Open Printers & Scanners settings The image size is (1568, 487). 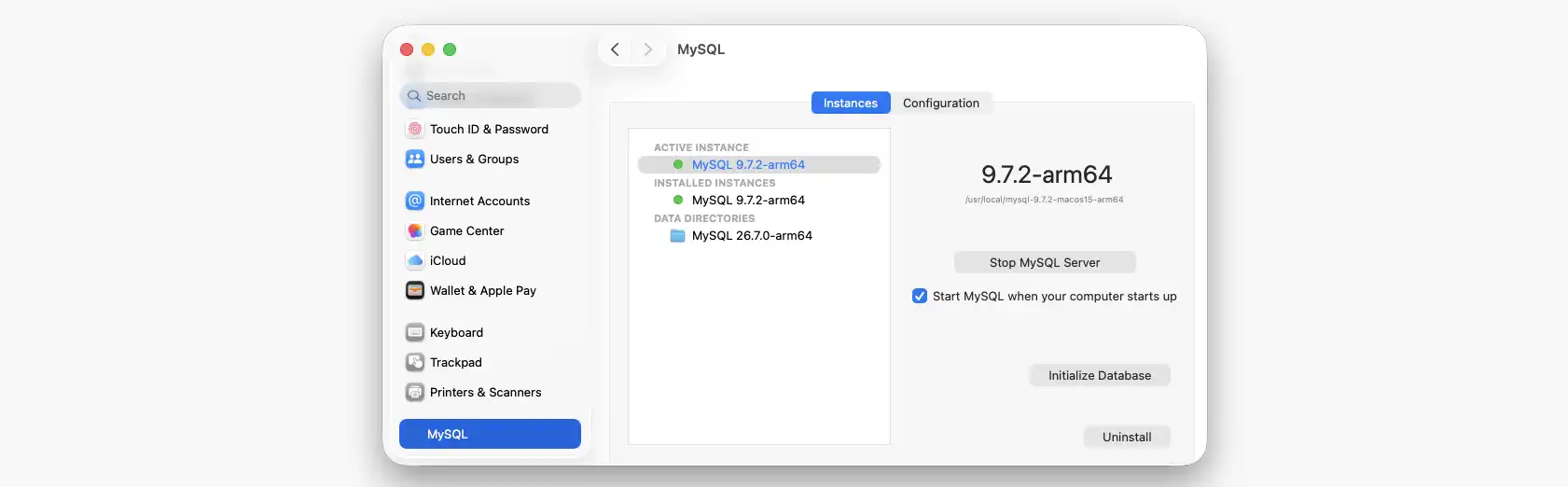click(490, 393)
